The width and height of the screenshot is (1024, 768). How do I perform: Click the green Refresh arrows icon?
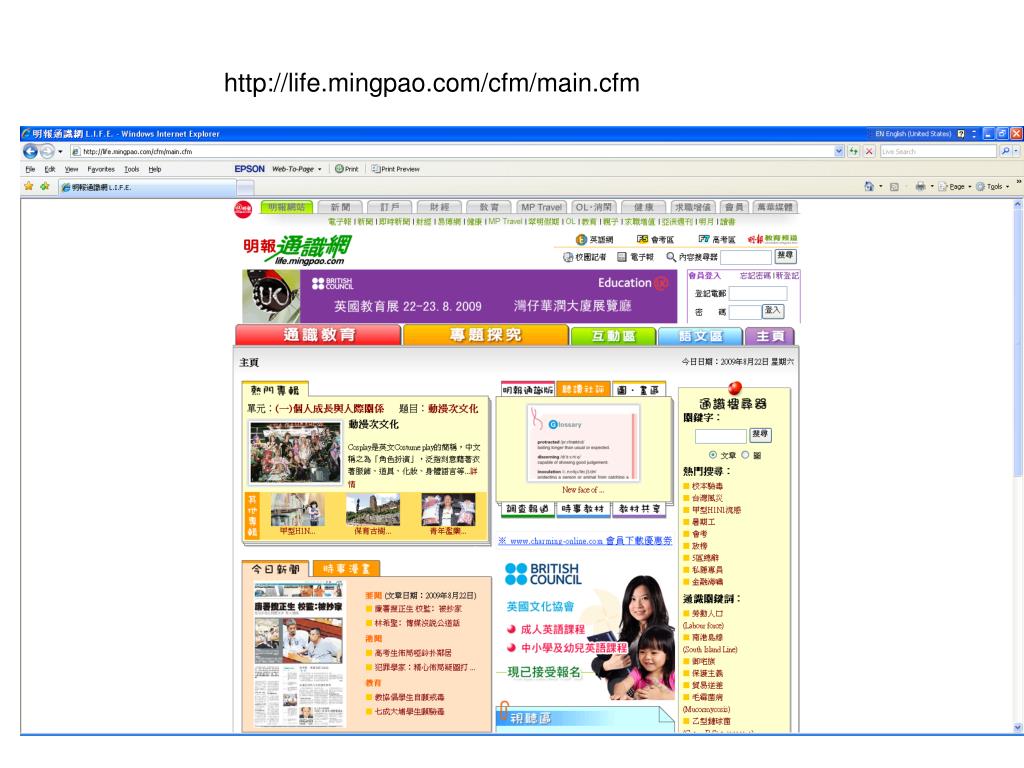pos(854,152)
